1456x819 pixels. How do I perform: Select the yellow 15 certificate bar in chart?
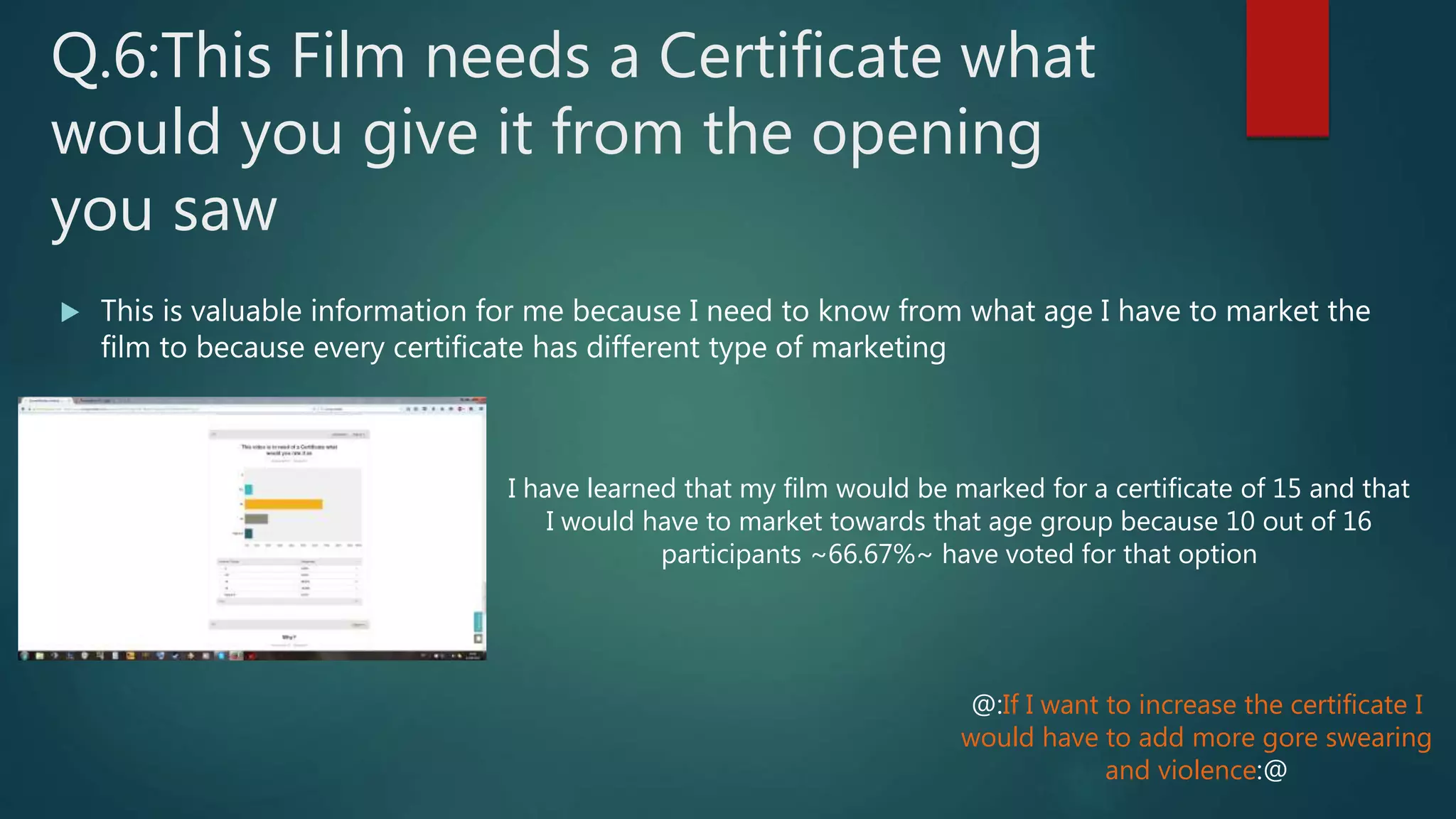click(284, 504)
